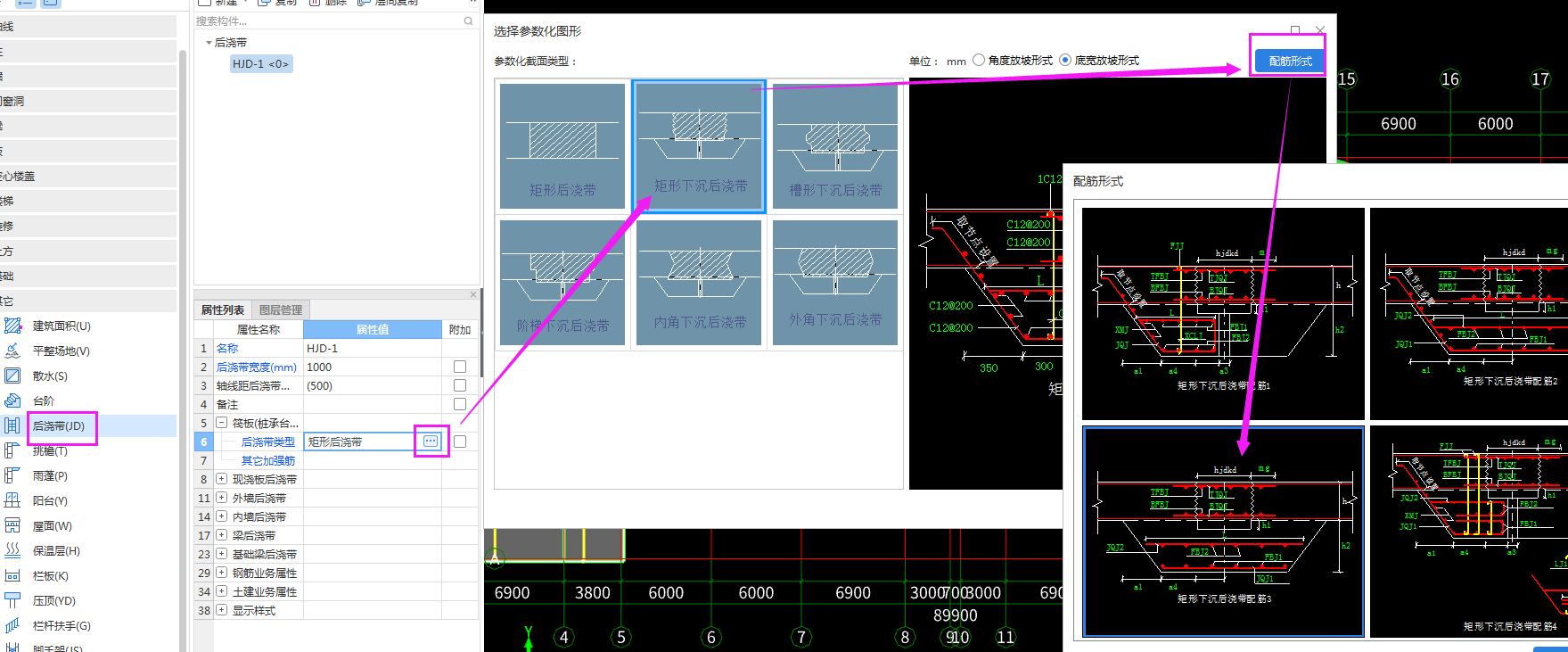
Task: Click the 备注 property row name
Action: 227,404
